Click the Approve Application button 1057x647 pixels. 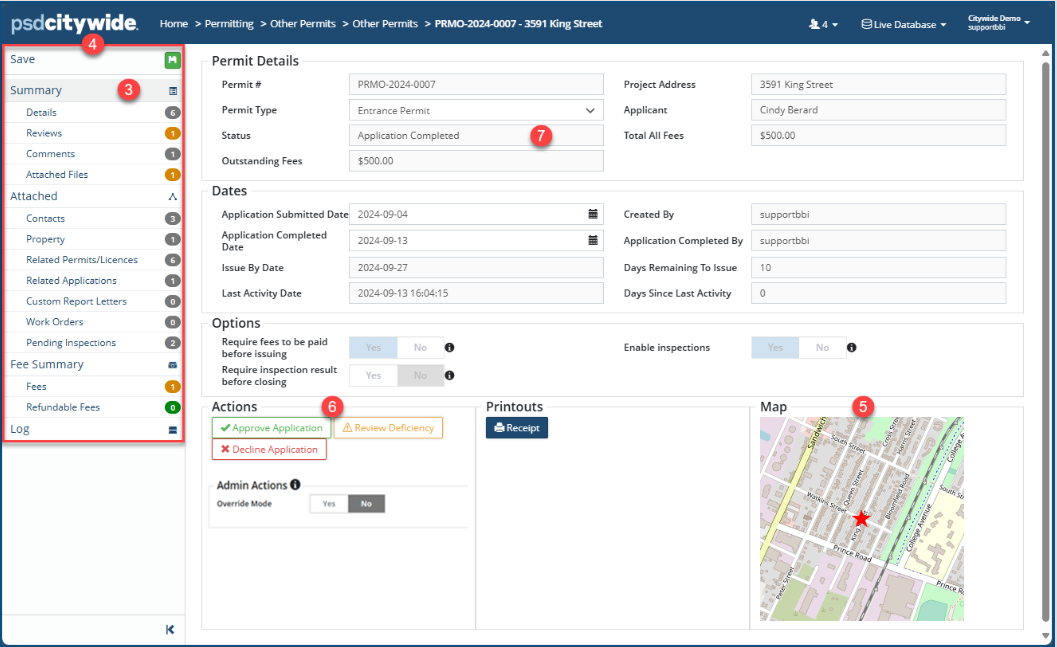click(x=272, y=428)
